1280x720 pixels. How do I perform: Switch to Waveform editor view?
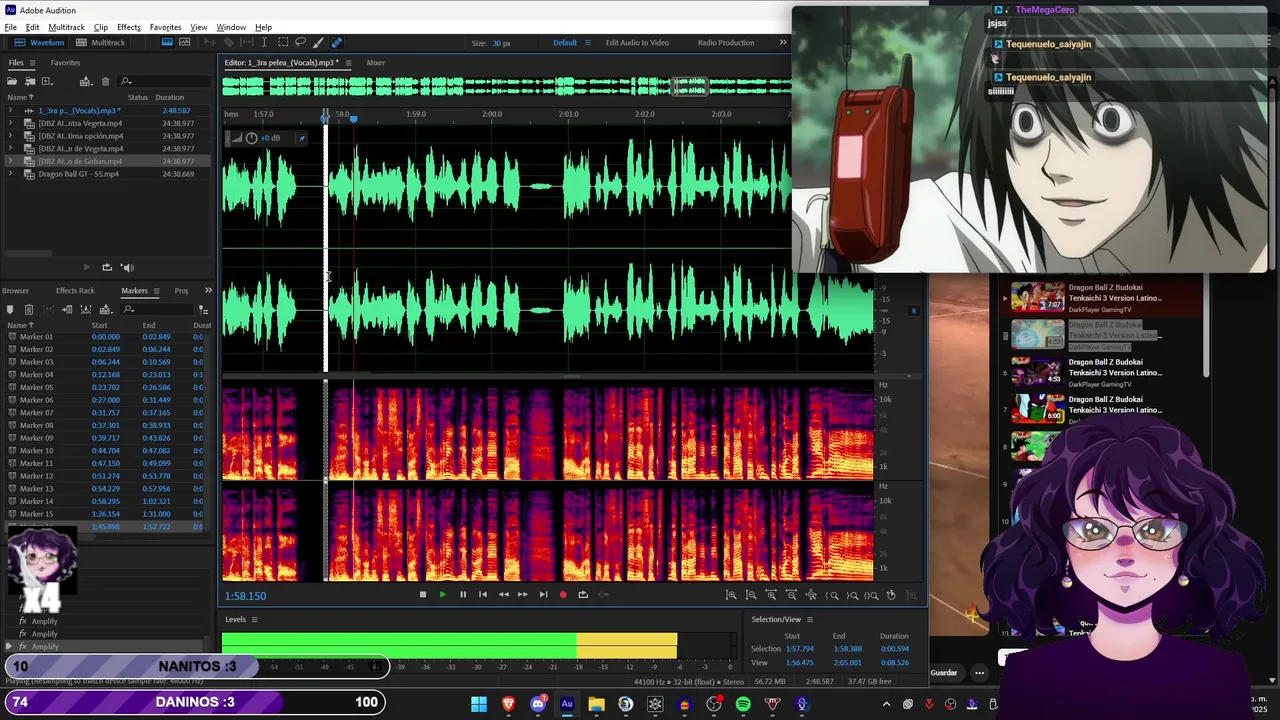click(x=40, y=43)
